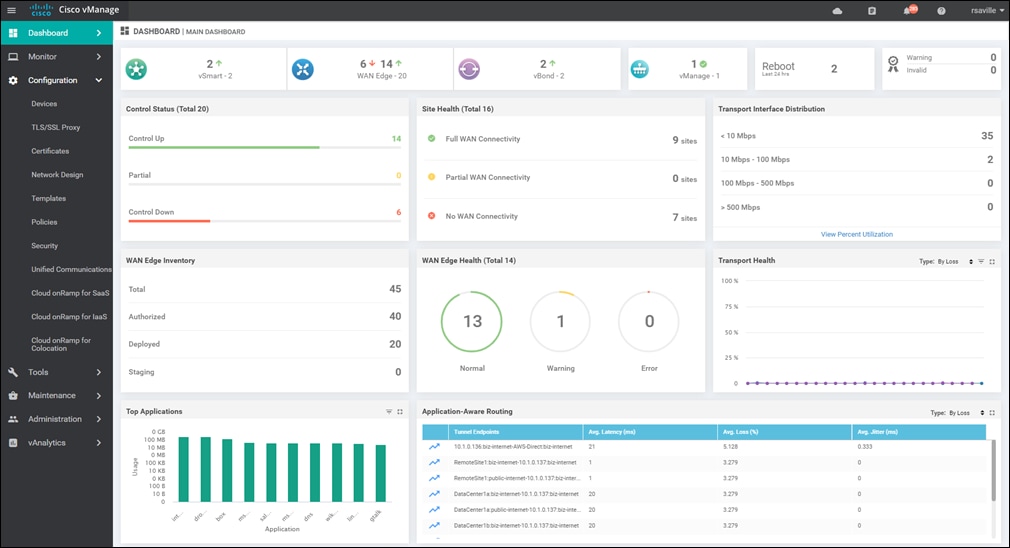Click the Configuration gear icon in sidebar
The height and width of the screenshot is (548, 1010).
[13, 80]
